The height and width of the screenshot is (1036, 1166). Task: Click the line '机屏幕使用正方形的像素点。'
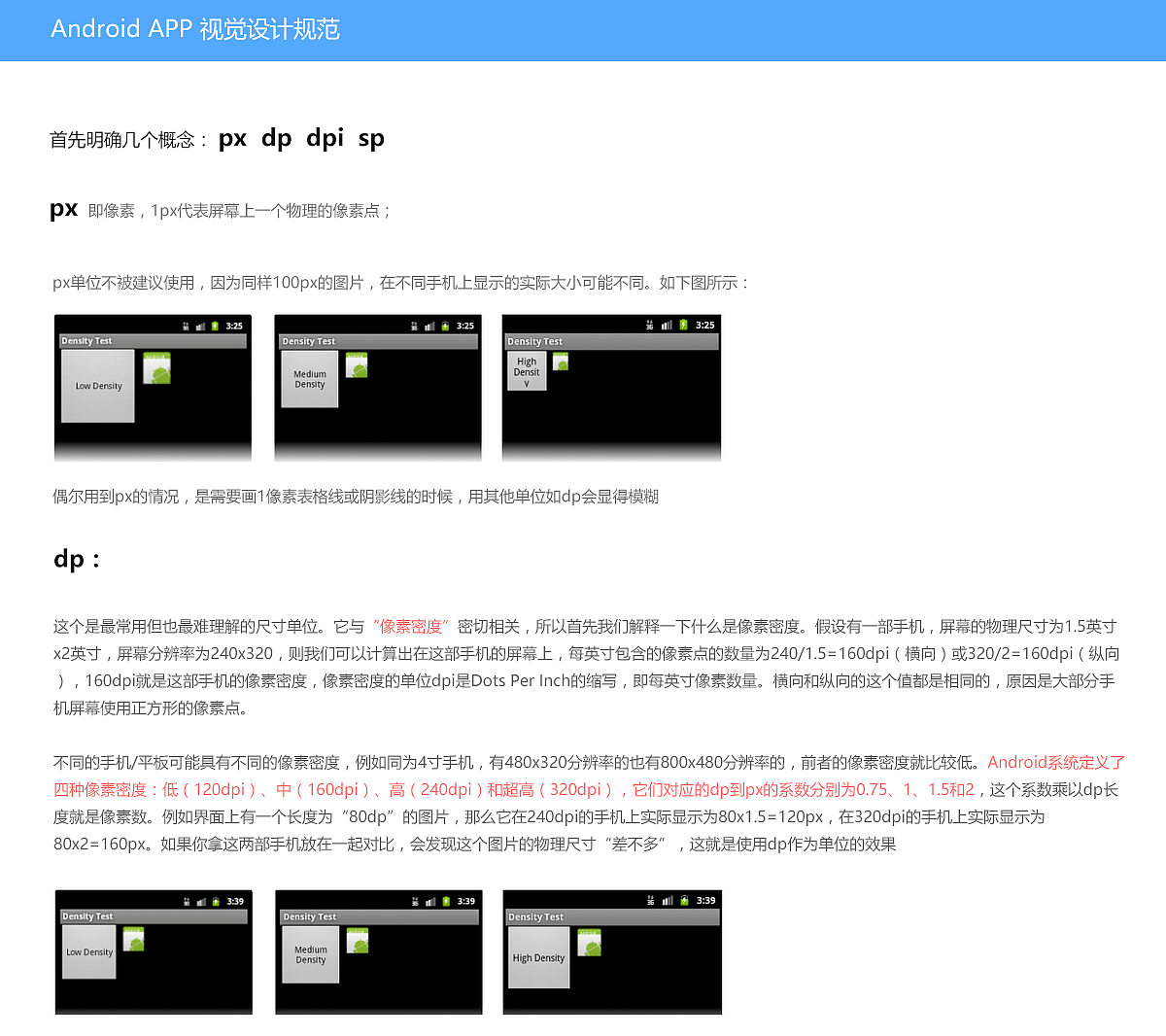pos(154,708)
